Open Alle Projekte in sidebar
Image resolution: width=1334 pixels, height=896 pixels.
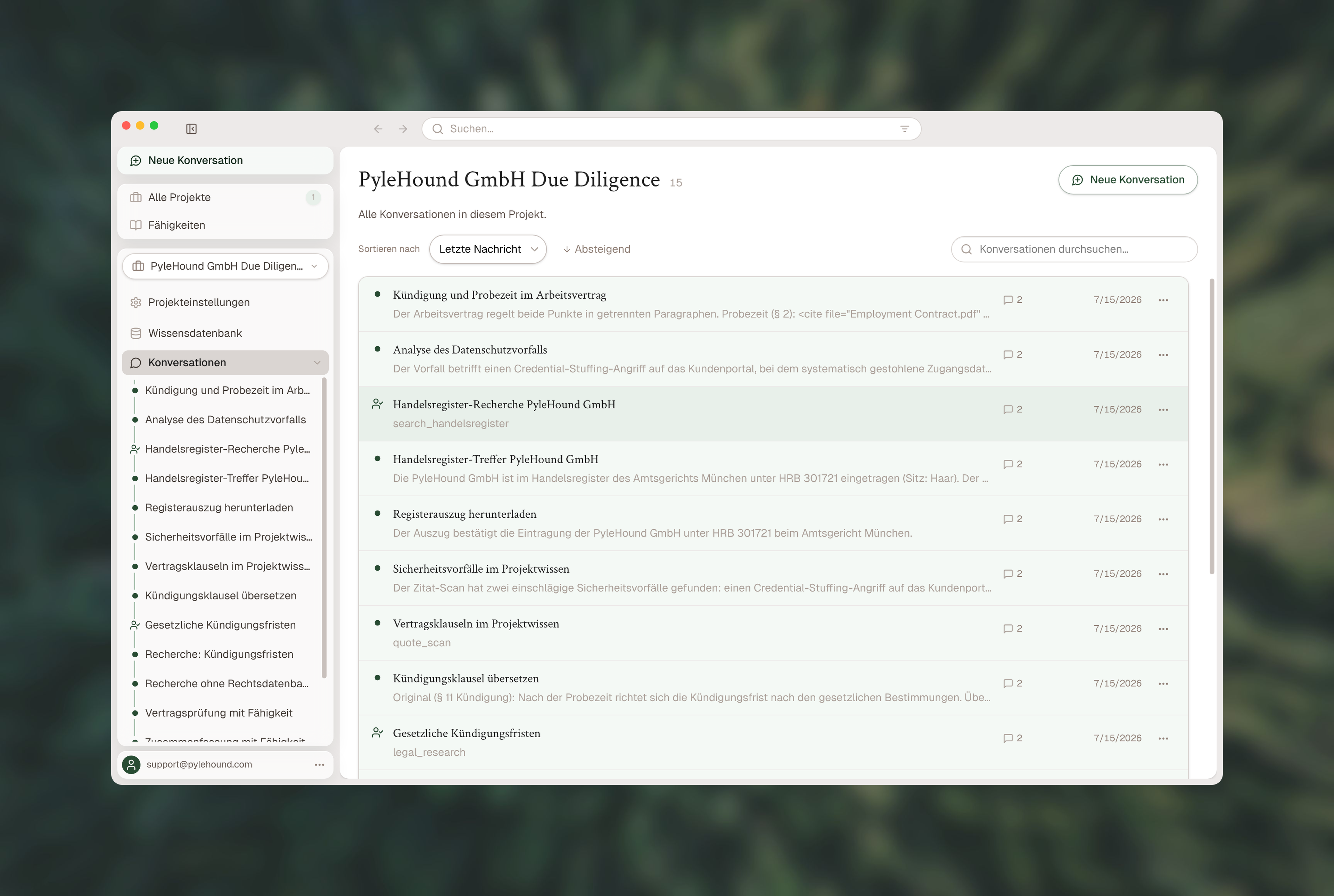click(225, 197)
